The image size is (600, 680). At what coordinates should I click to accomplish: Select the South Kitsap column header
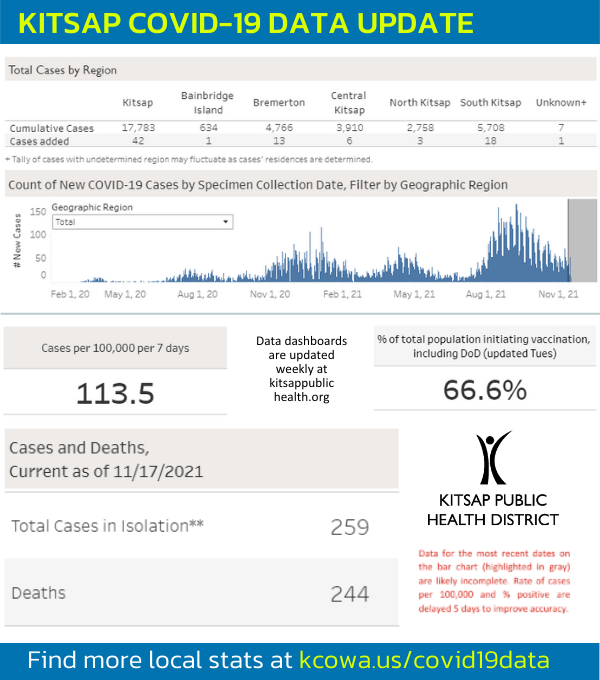(490, 103)
